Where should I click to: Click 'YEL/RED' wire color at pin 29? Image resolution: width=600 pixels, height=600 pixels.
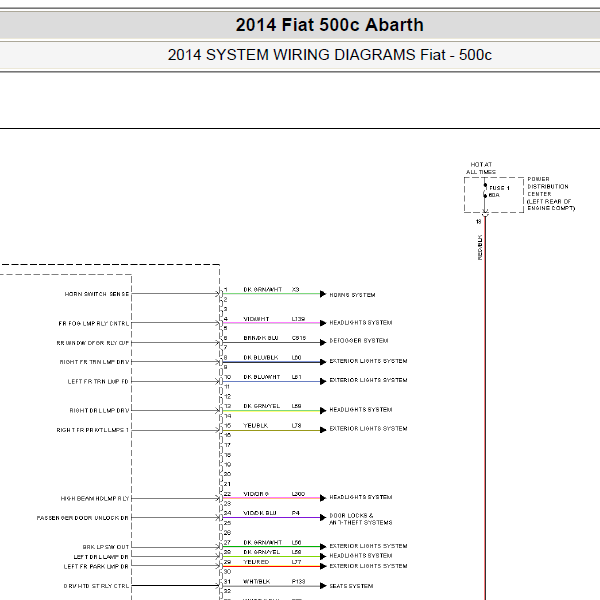point(256,562)
